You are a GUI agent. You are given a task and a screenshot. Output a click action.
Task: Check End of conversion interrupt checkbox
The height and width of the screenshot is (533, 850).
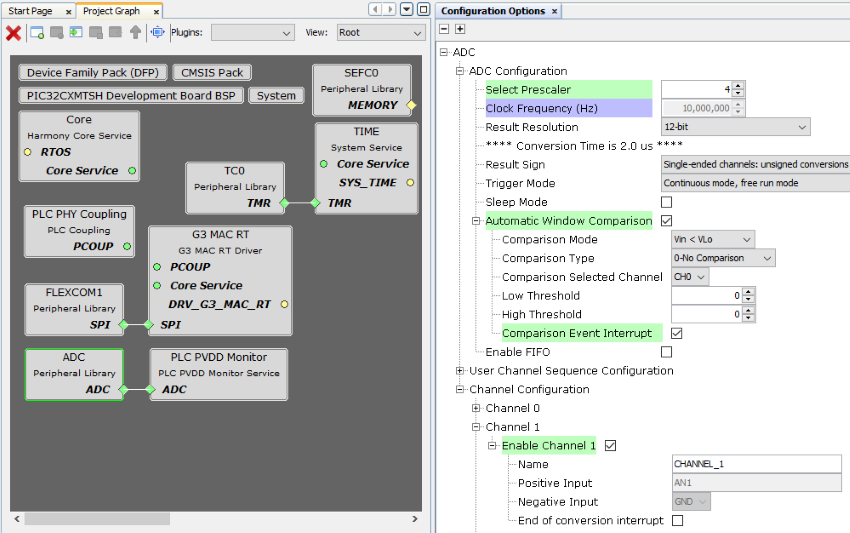pos(678,521)
